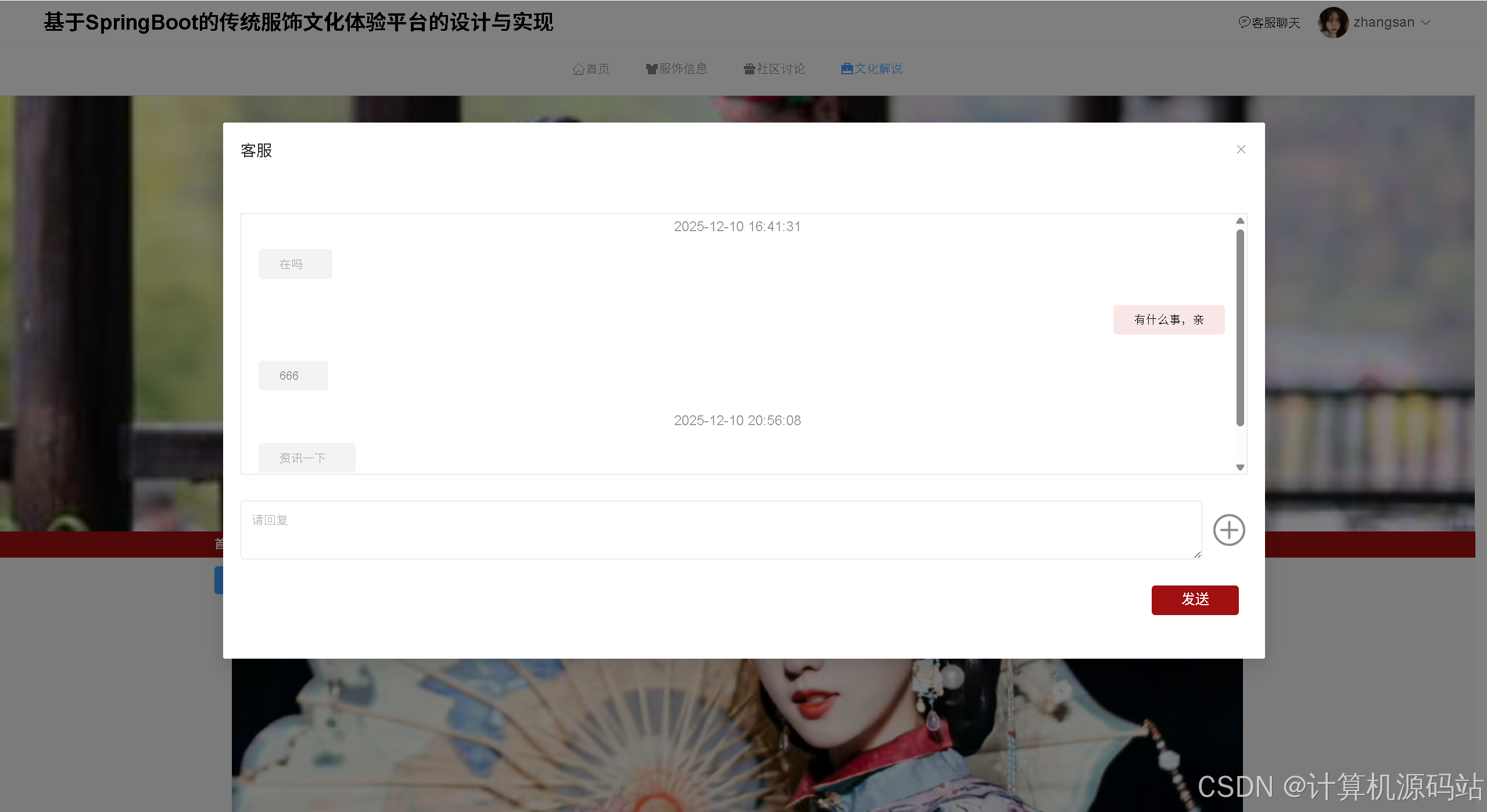Image resolution: width=1487 pixels, height=812 pixels.
Task: Select 文化解说 menu item
Action: coord(872,69)
